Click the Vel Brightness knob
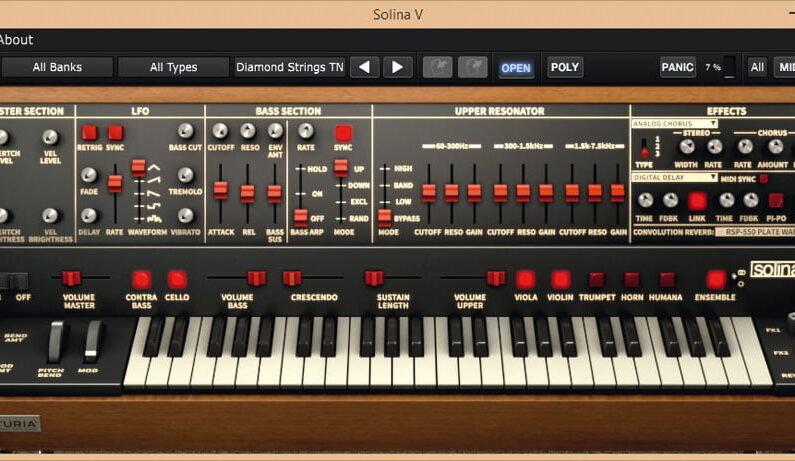Image resolution: width=795 pixels, height=461 pixels. [50, 216]
